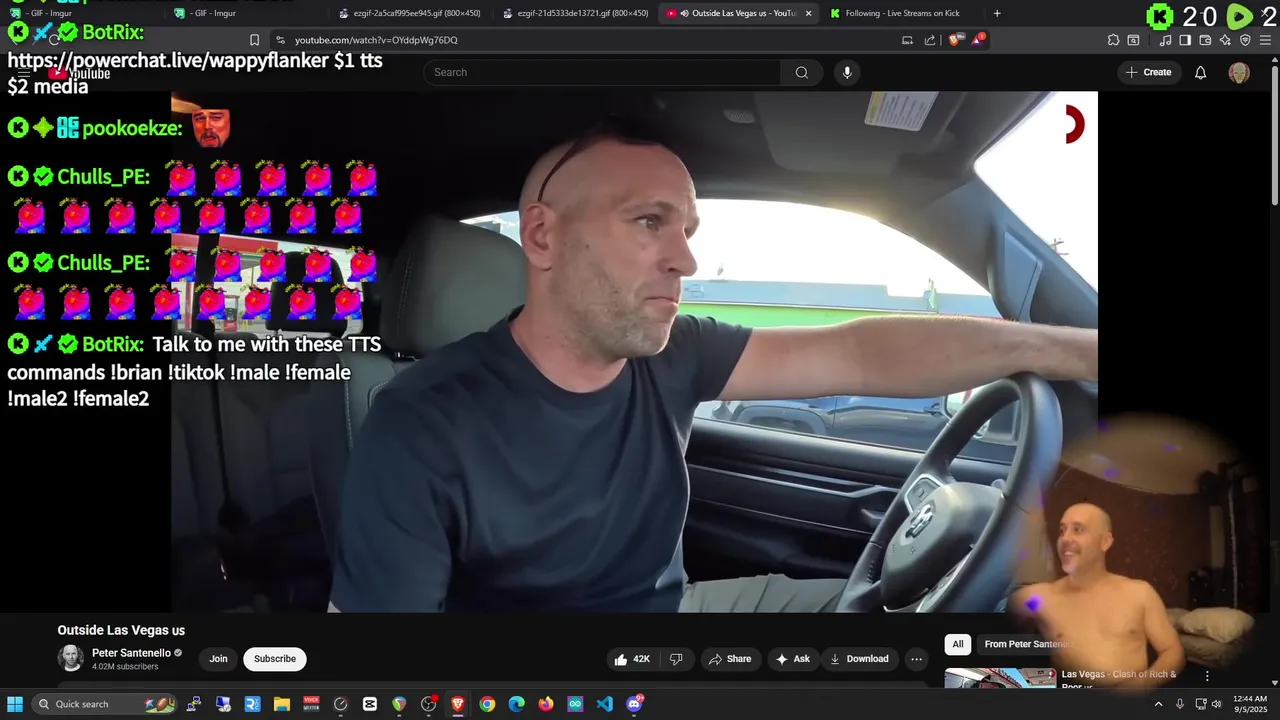The width and height of the screenshot is (1280, 720).
Task: Click the video player to pause playback
Action: pyautogui.click(x=634, y=352)
